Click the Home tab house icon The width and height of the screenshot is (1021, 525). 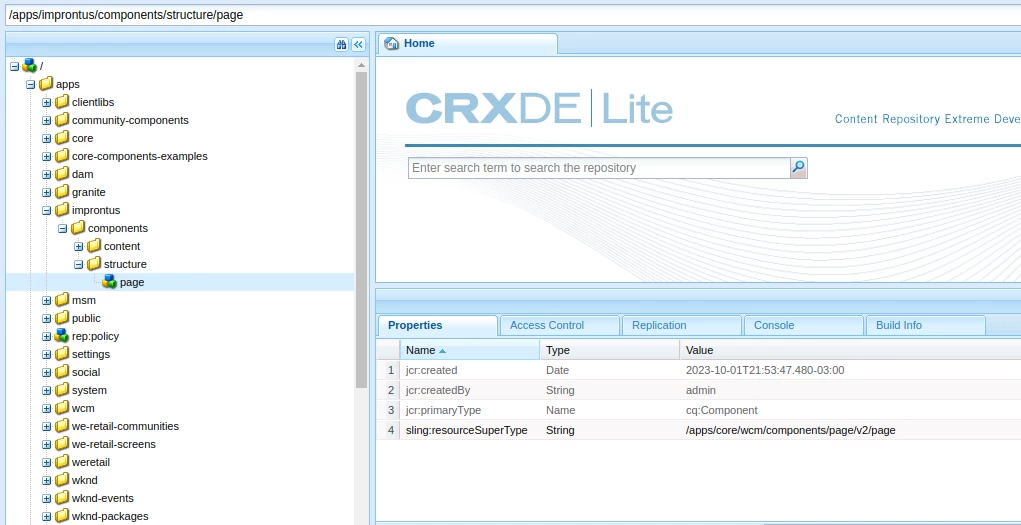[391, 44]
